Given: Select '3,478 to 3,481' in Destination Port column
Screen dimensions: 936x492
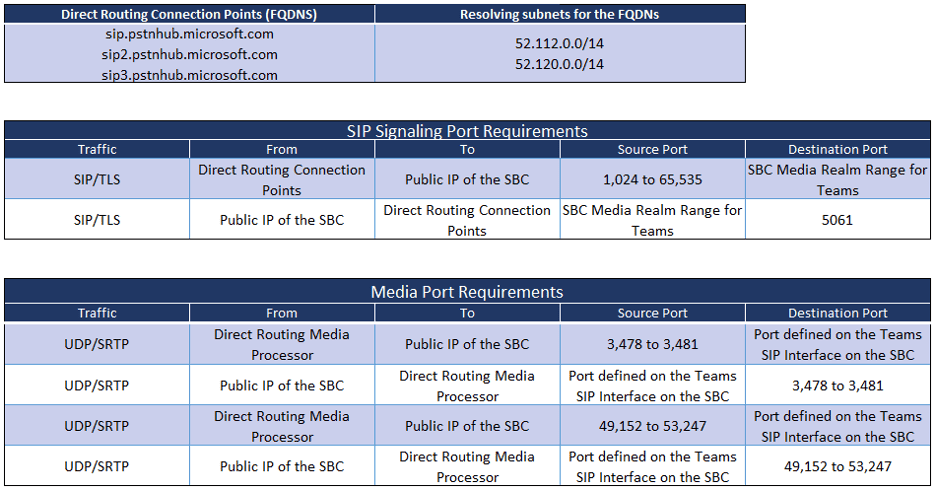Looking at the screenshot, I should (838, 386).
